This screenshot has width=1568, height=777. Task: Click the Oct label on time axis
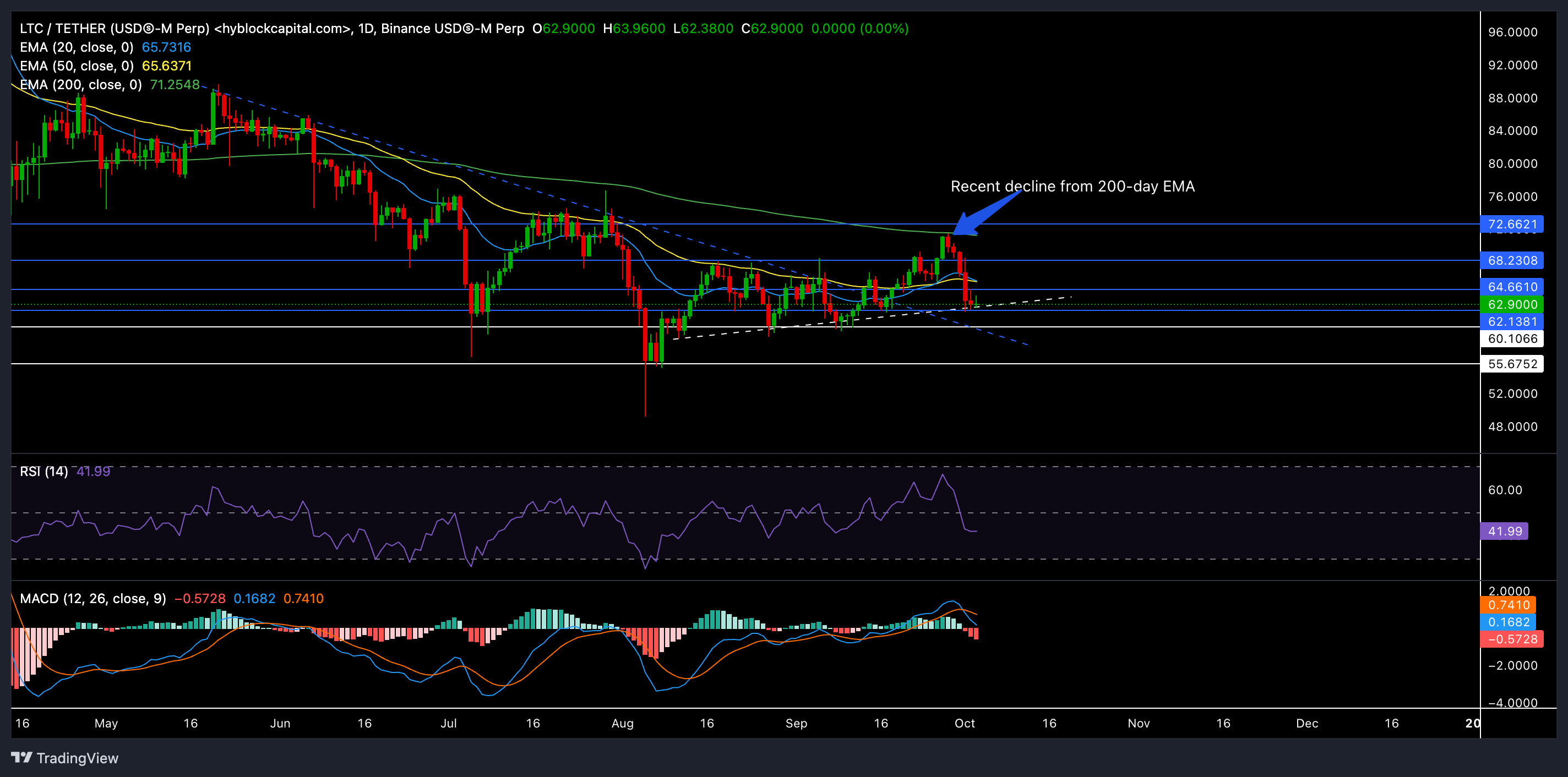[964, 723]
